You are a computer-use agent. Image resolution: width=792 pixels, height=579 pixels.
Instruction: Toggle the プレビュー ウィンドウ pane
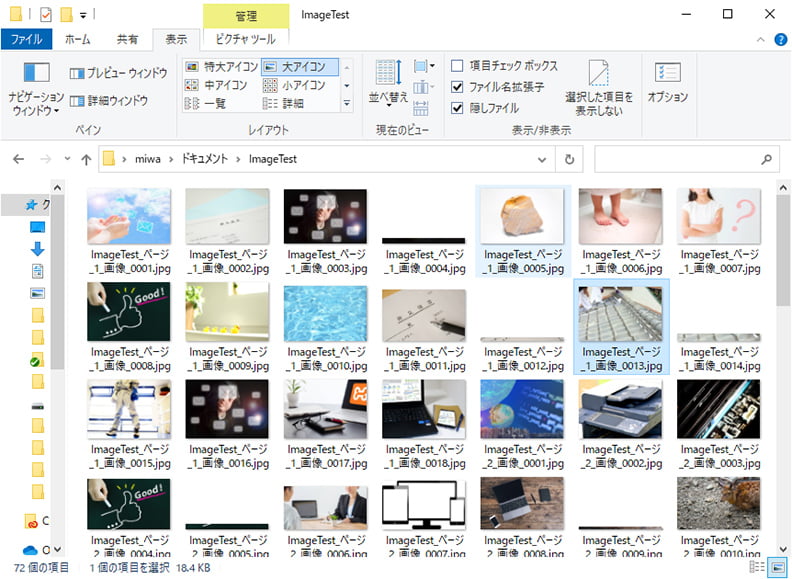(x=118, y=73)
